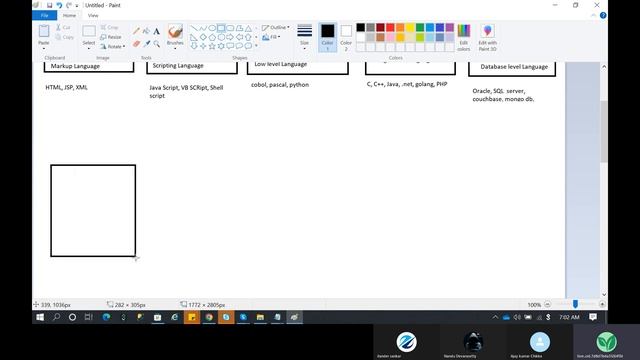Screen dimensions: 640x360
Task: Click the vertical scrollbar down arrow
Action: click(x=604, y=295)
